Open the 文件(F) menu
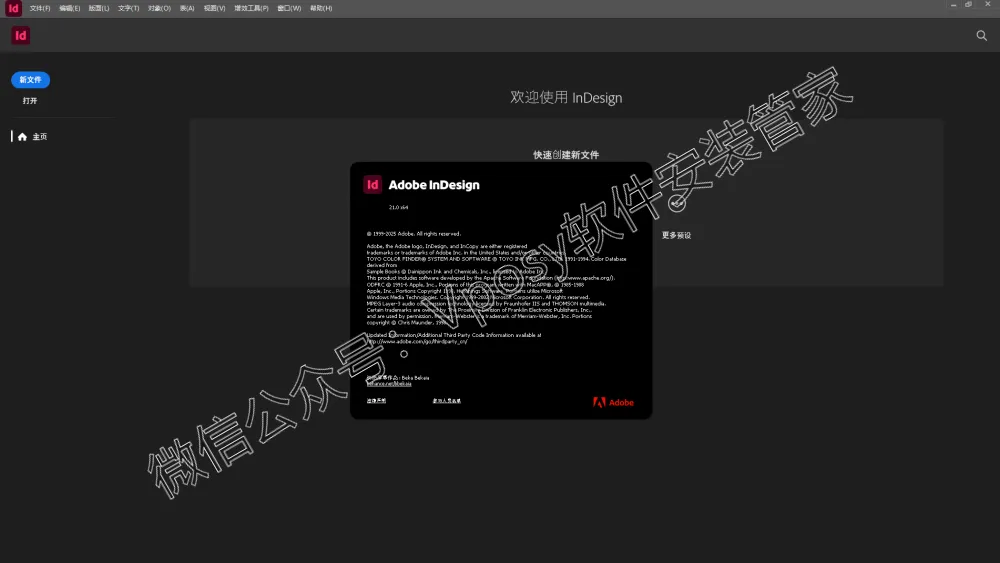Screen dimensions: 1000x563 point(40,8)
